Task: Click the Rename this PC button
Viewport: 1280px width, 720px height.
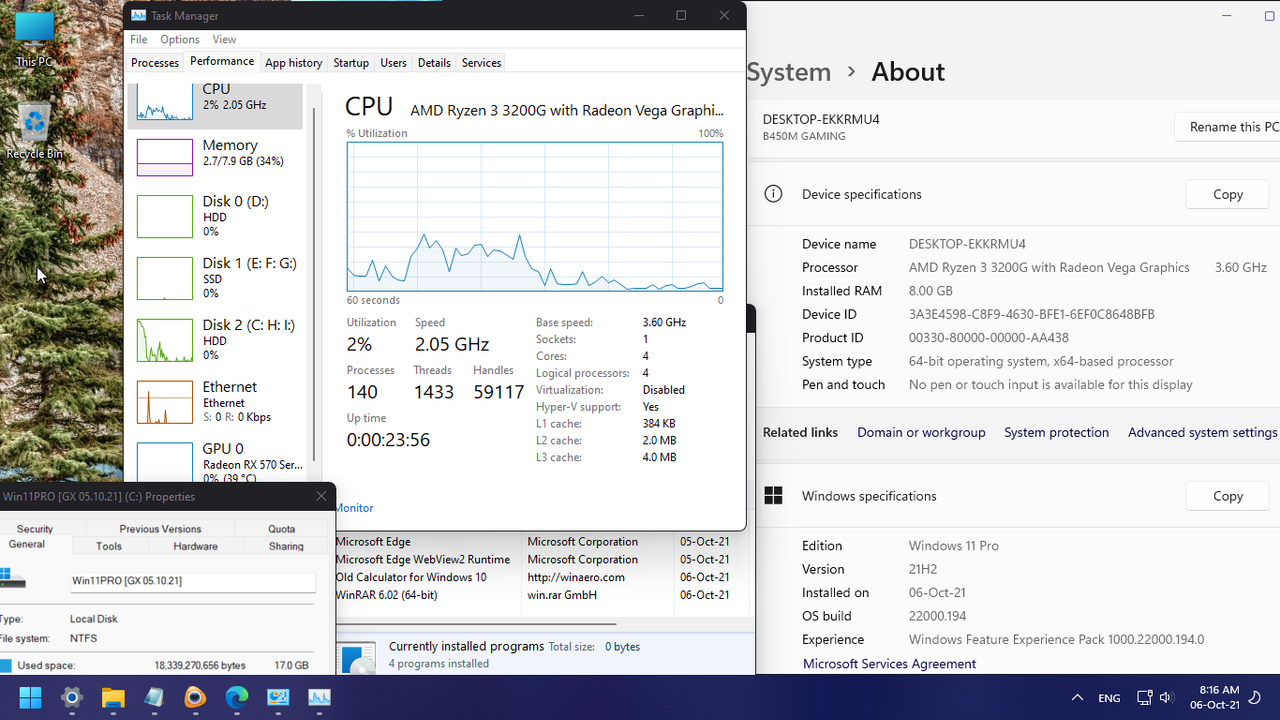Action: pos(1228,127)
